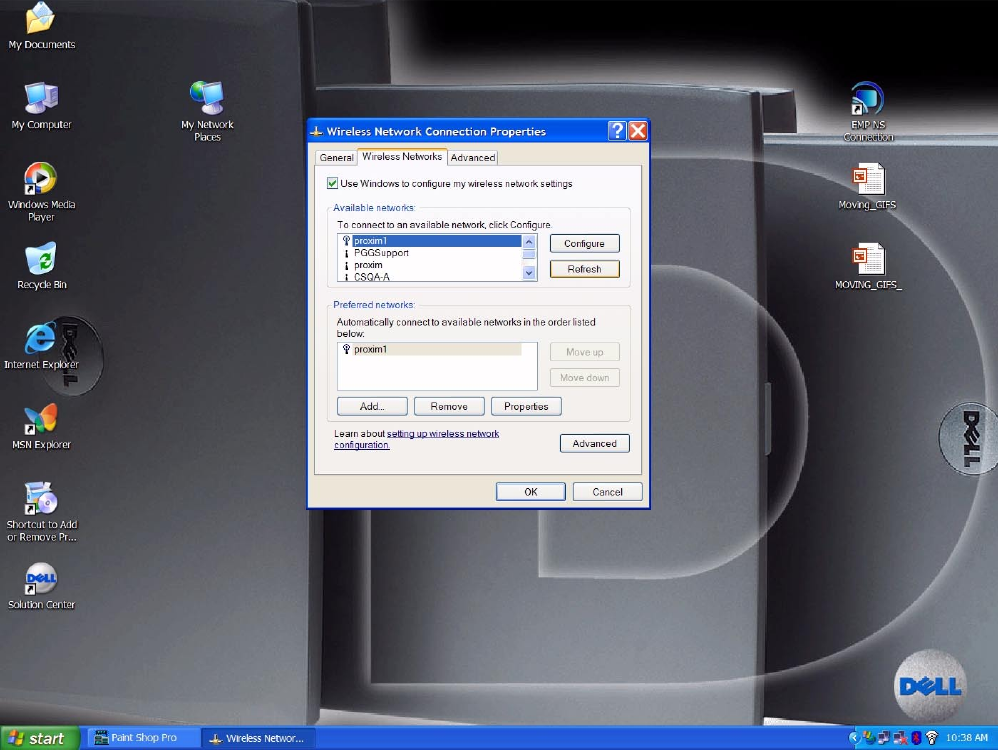The height and width of the screenshot is (750, 998).
Task: Select the My Computer desktop icon
Action: click(x=41, y=106)
